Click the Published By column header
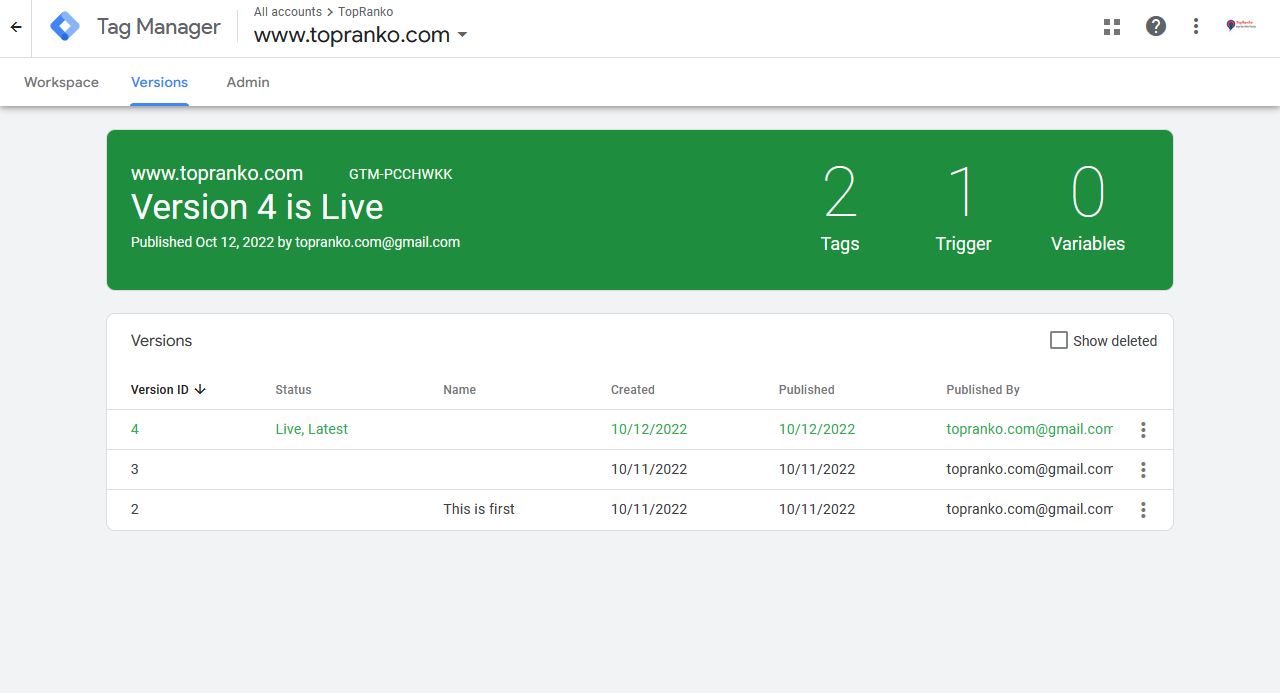This screenshot has width=1280, height=693. 983,390
